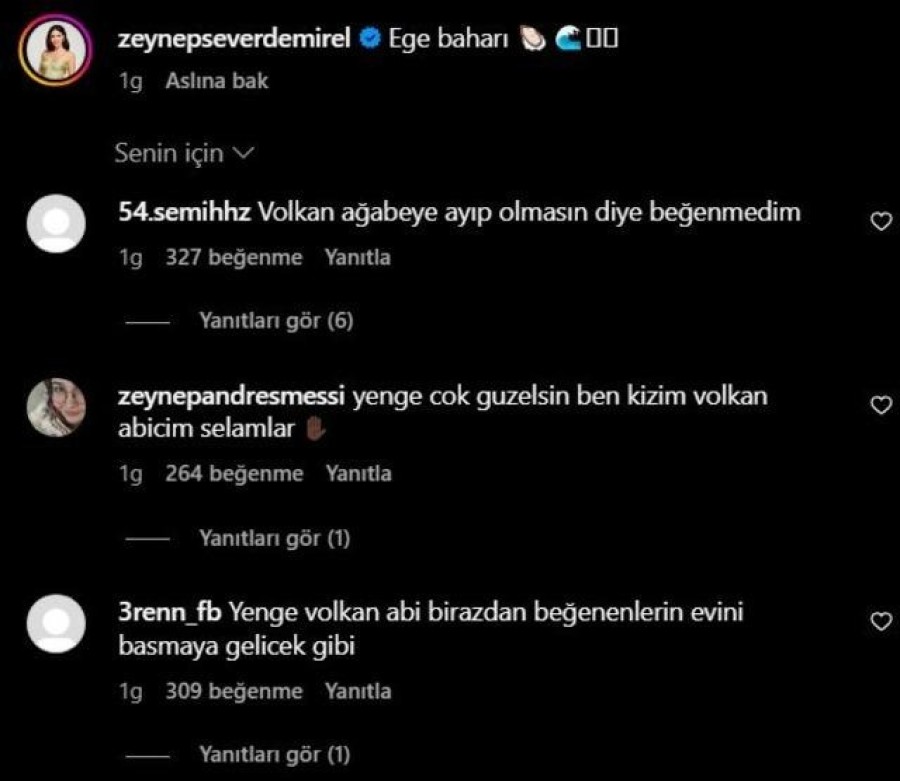The height and width of the screenshot is (781, 900).
Task: View the 327 beğenme likes list
Action: pyautogui.click(x=234, y=257)
